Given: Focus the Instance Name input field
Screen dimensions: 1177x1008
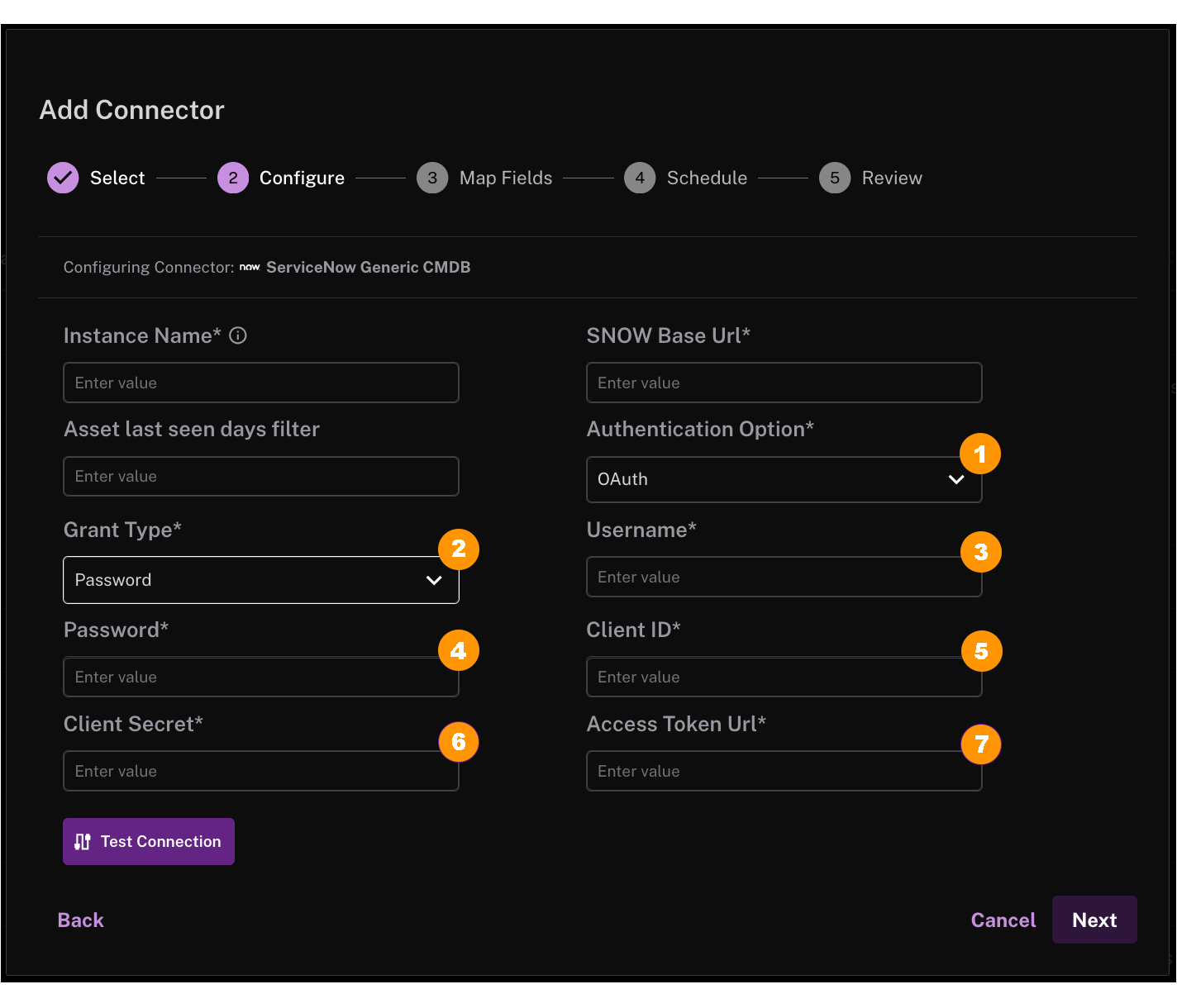Looking at the screenshot, I should pyautogui.click(x=261, y=383).
